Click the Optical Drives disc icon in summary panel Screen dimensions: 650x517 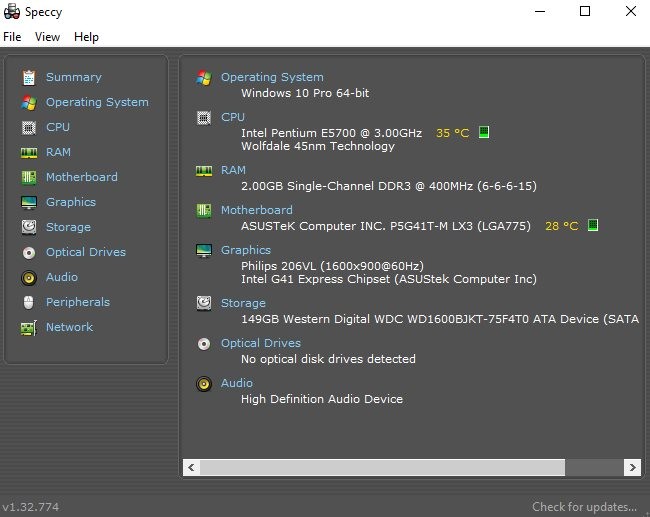pos(204,344)
